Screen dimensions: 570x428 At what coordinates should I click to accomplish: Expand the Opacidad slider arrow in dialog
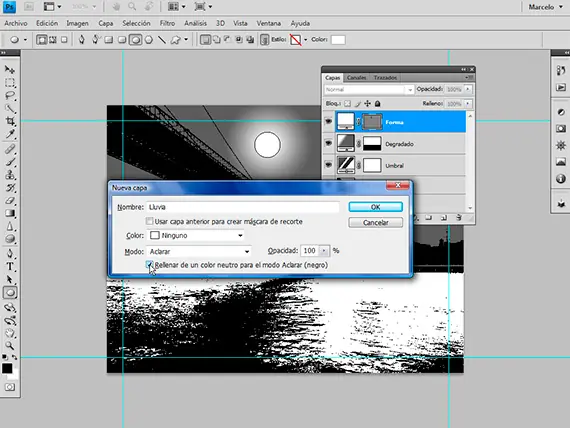[x=324, y=251]
